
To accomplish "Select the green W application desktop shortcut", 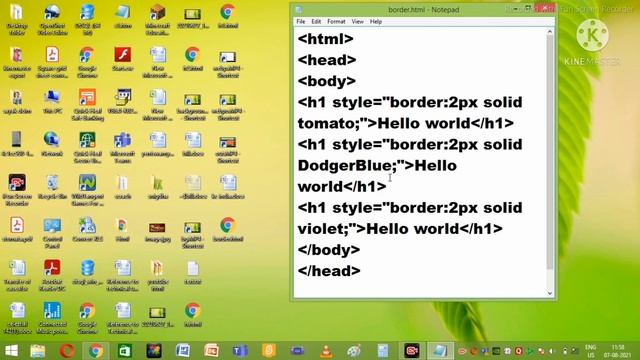I will coord(87,190).
